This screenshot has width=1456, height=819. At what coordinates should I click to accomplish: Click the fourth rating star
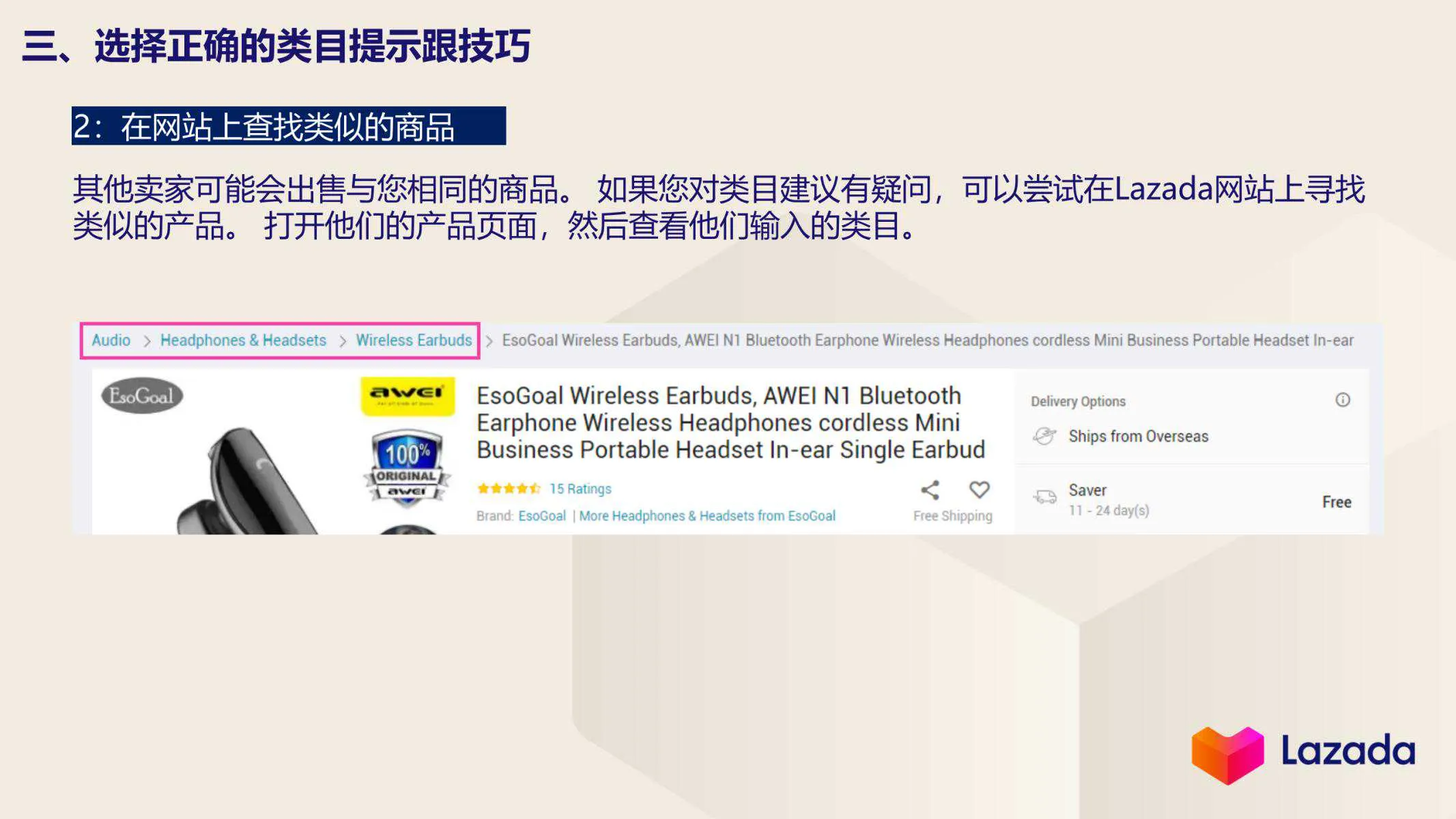tap(524, 488)
